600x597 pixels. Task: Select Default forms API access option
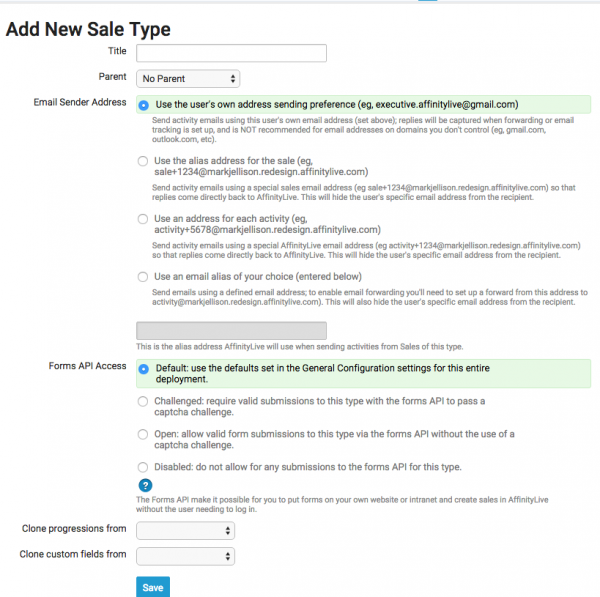[x=145, y=367]
